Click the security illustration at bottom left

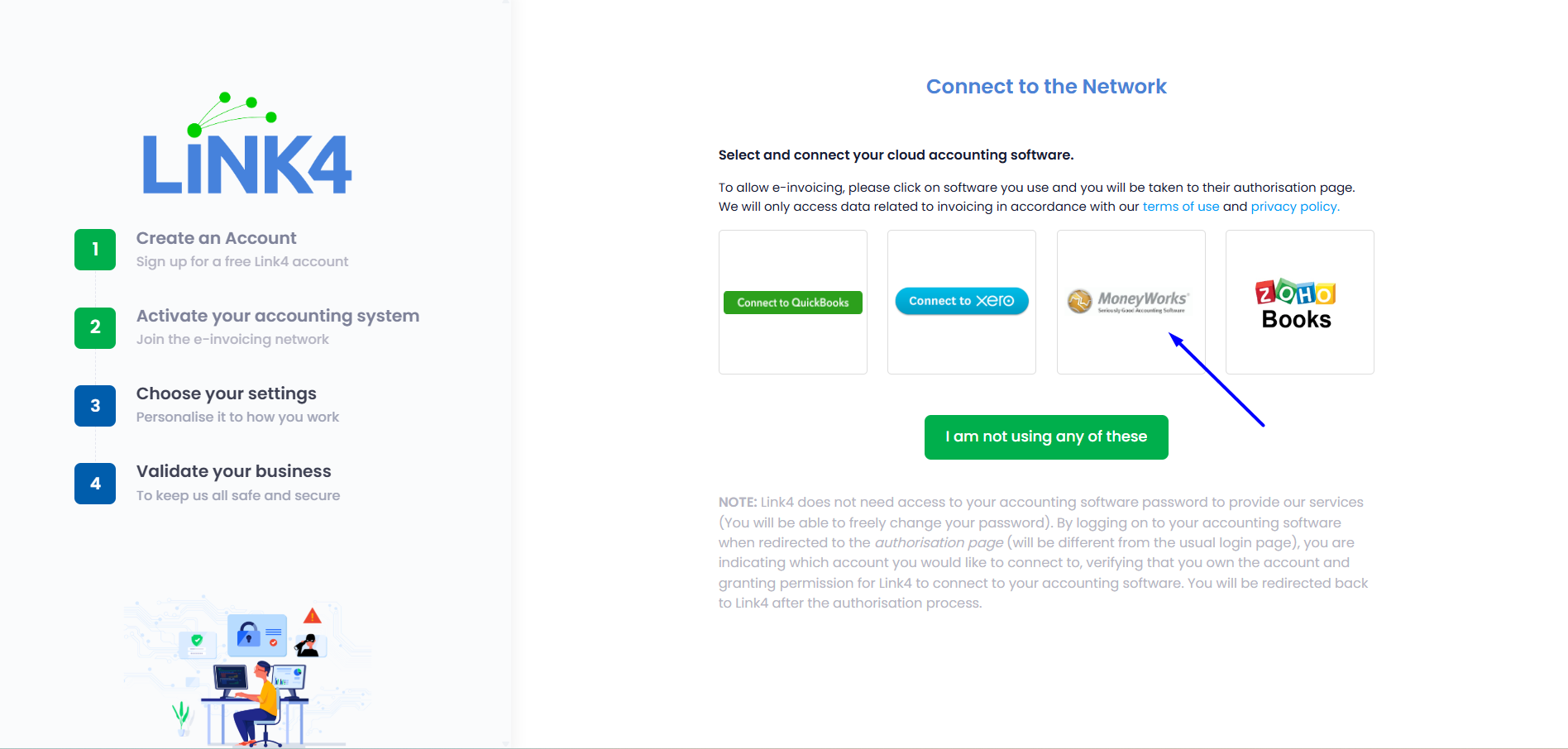(248, 670)
